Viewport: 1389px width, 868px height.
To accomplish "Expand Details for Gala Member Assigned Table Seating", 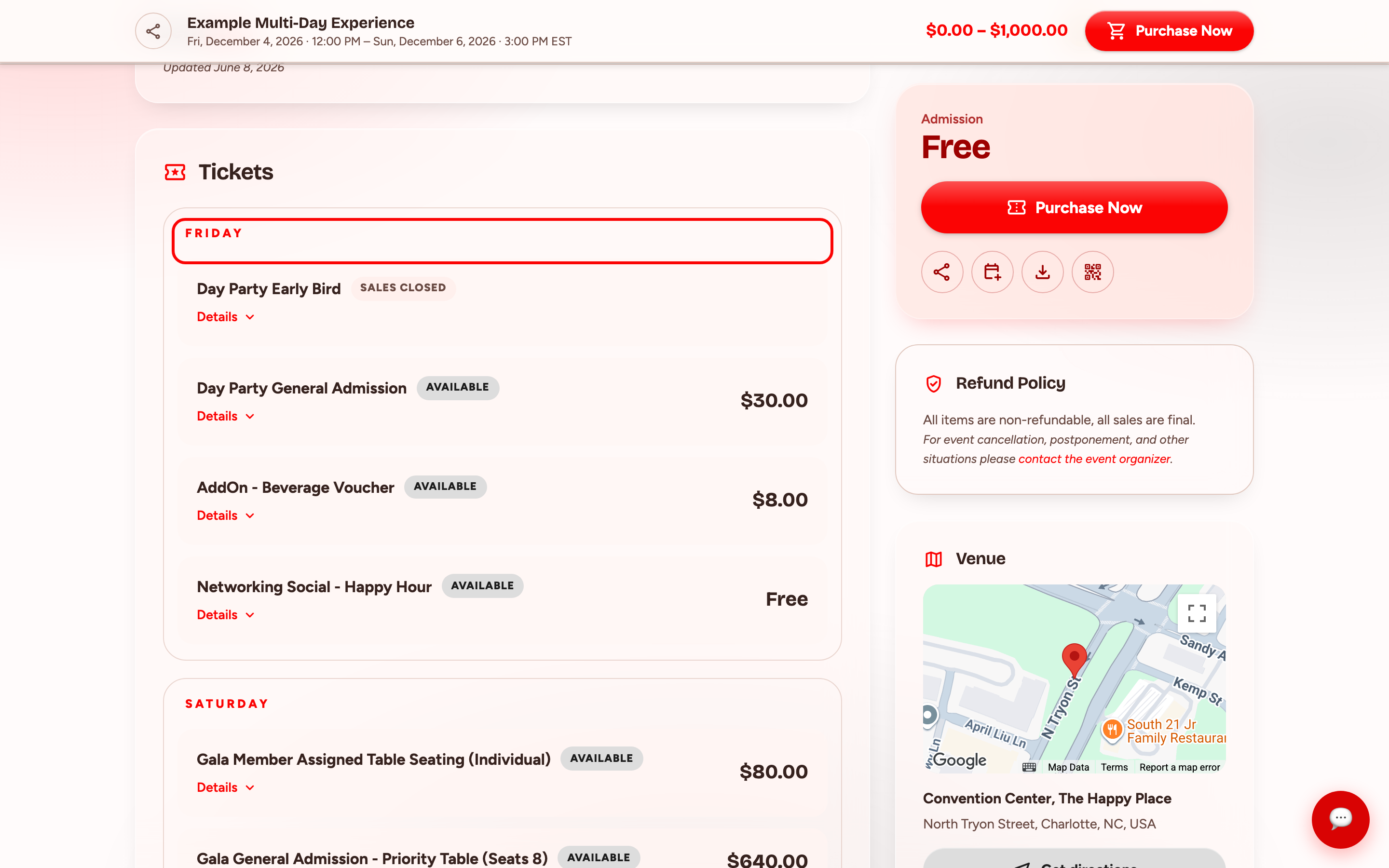I will point(226,787).
